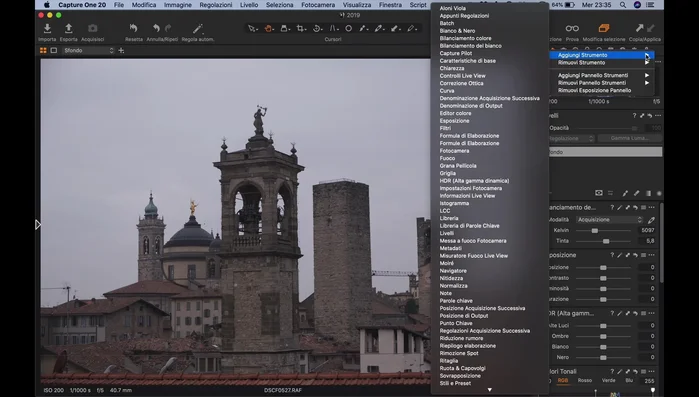
Task: Expand Rimuovi Strumento submenu
Action: click(x=646, y=63)
